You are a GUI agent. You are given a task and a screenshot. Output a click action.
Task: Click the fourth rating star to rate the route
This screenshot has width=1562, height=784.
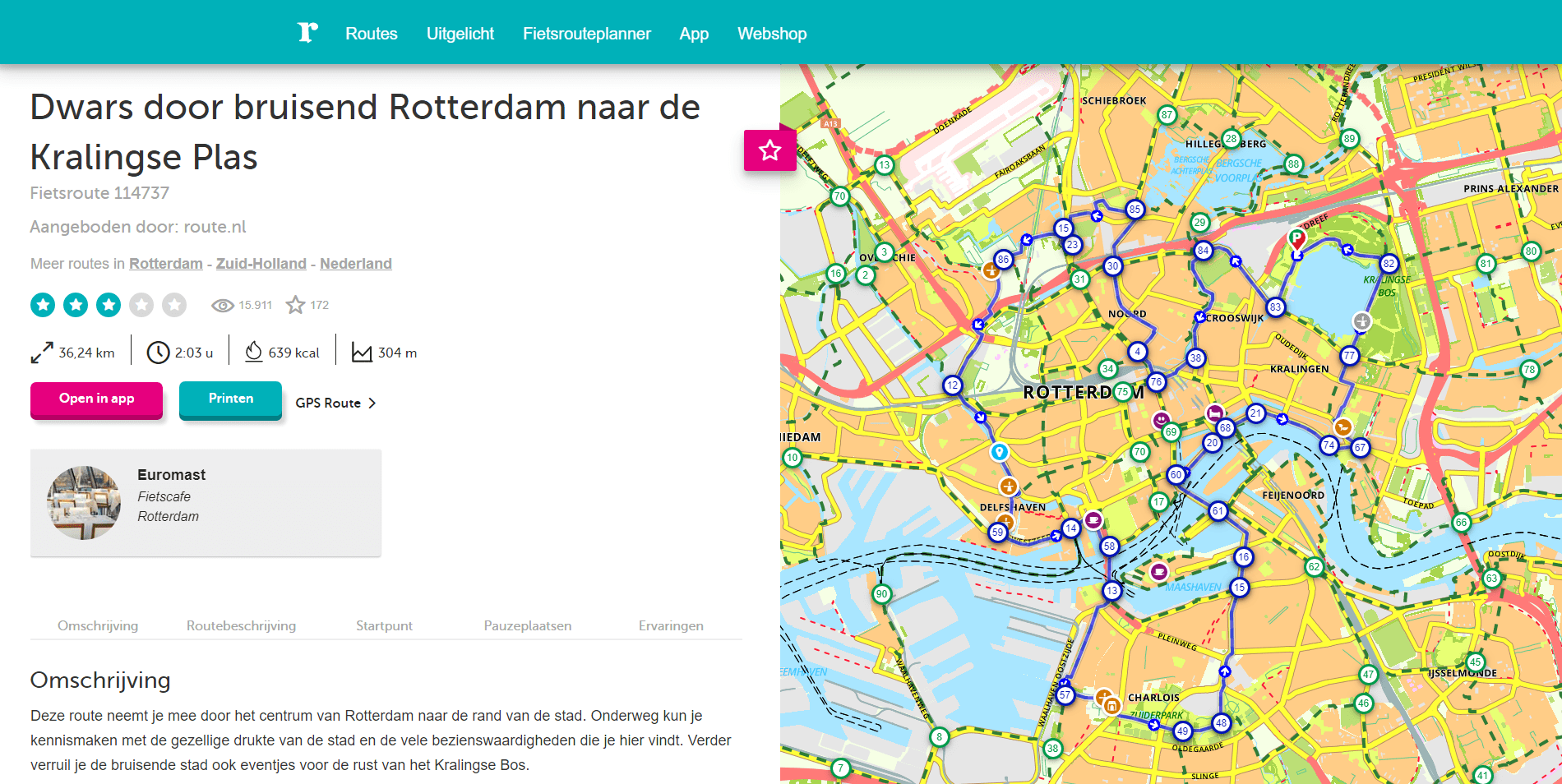click(x=141, y=304)
